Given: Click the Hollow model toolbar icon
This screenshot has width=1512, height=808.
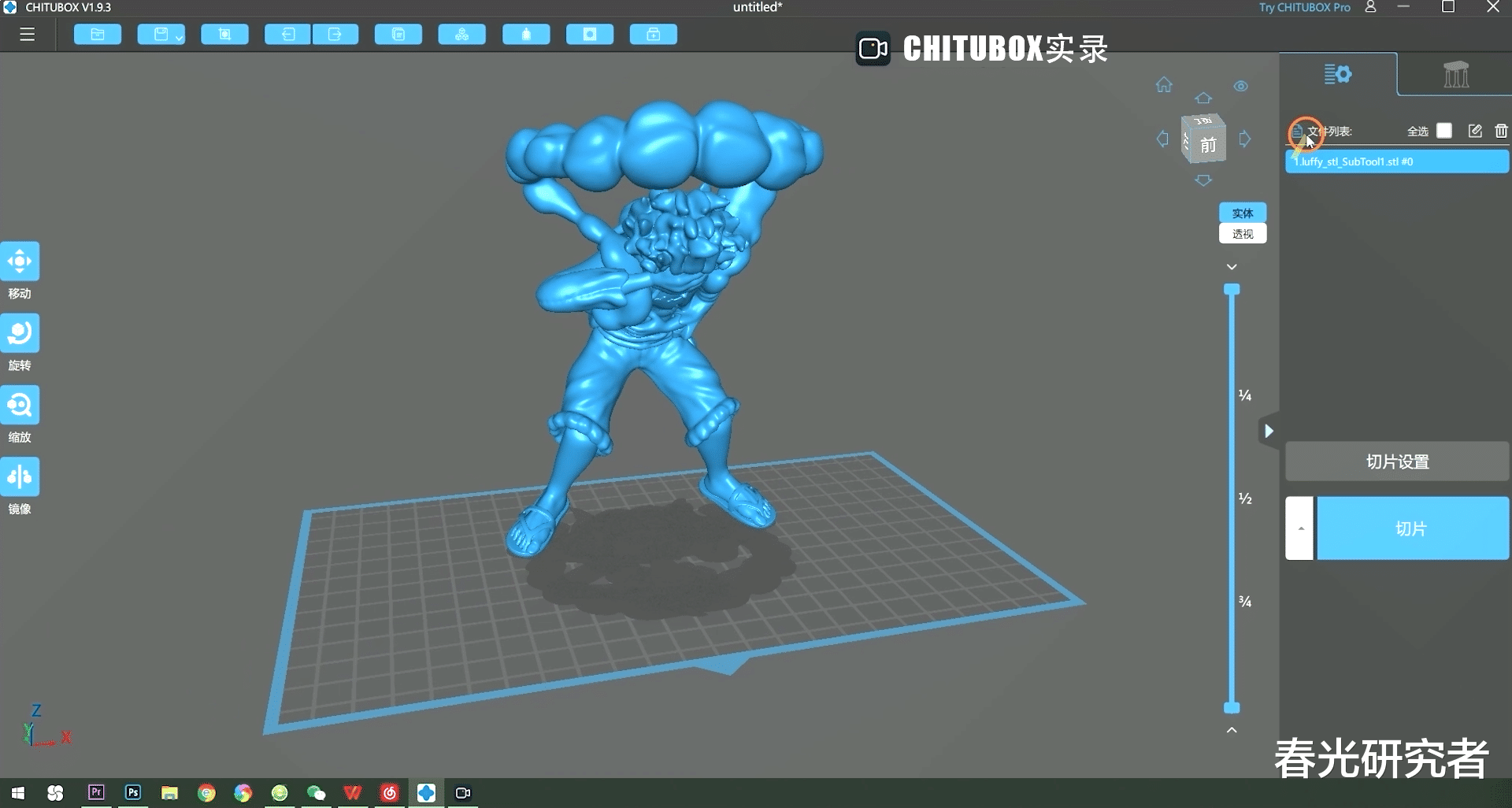Looking at the screenshot, I should click(x=526, y=35).
